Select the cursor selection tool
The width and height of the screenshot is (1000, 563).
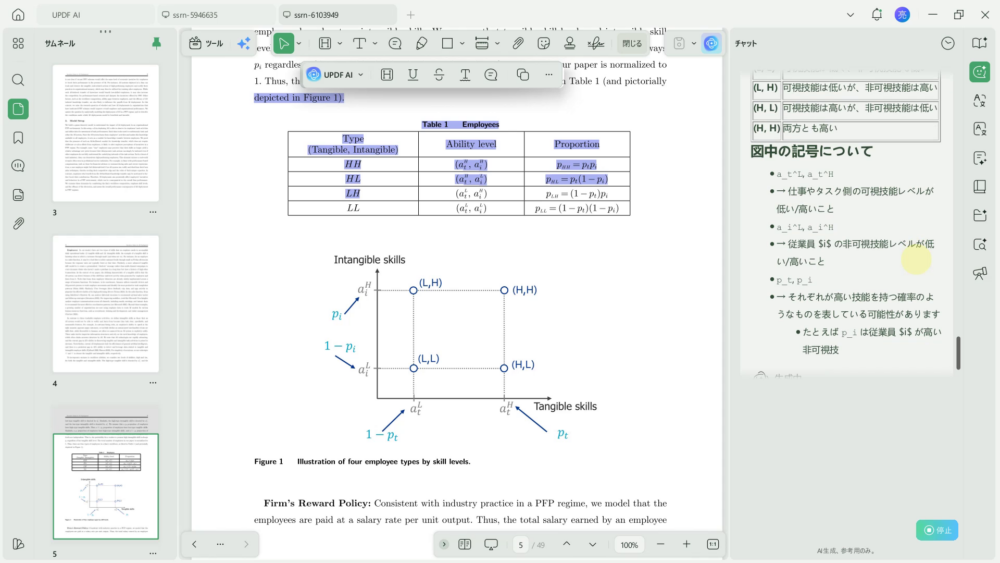(x=283, y=43)
